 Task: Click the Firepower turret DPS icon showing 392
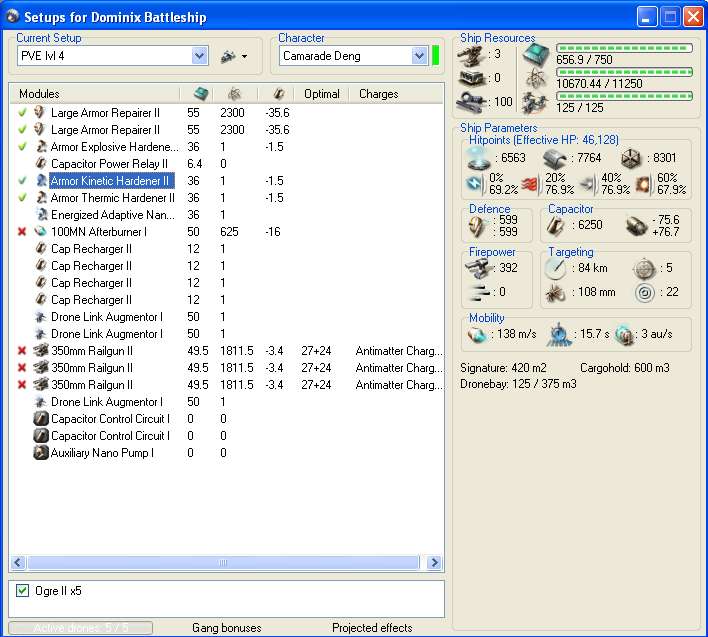pos(479,268)
